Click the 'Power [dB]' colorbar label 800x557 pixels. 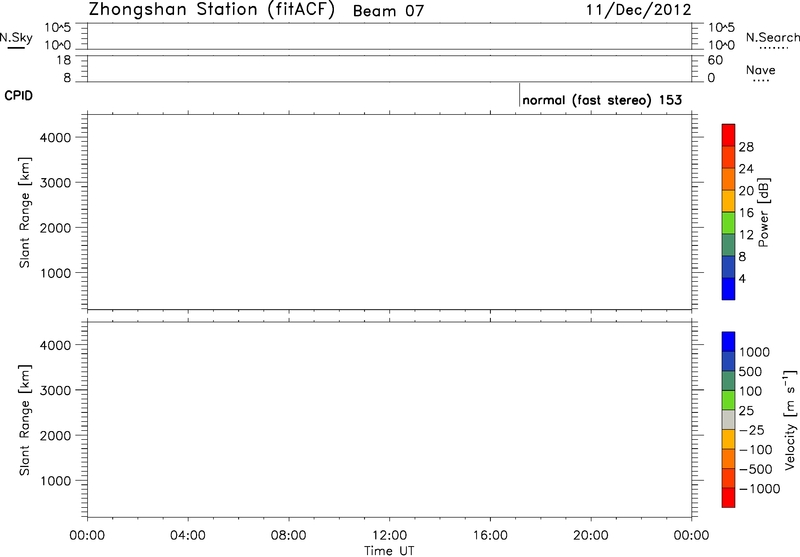[763, 212]
